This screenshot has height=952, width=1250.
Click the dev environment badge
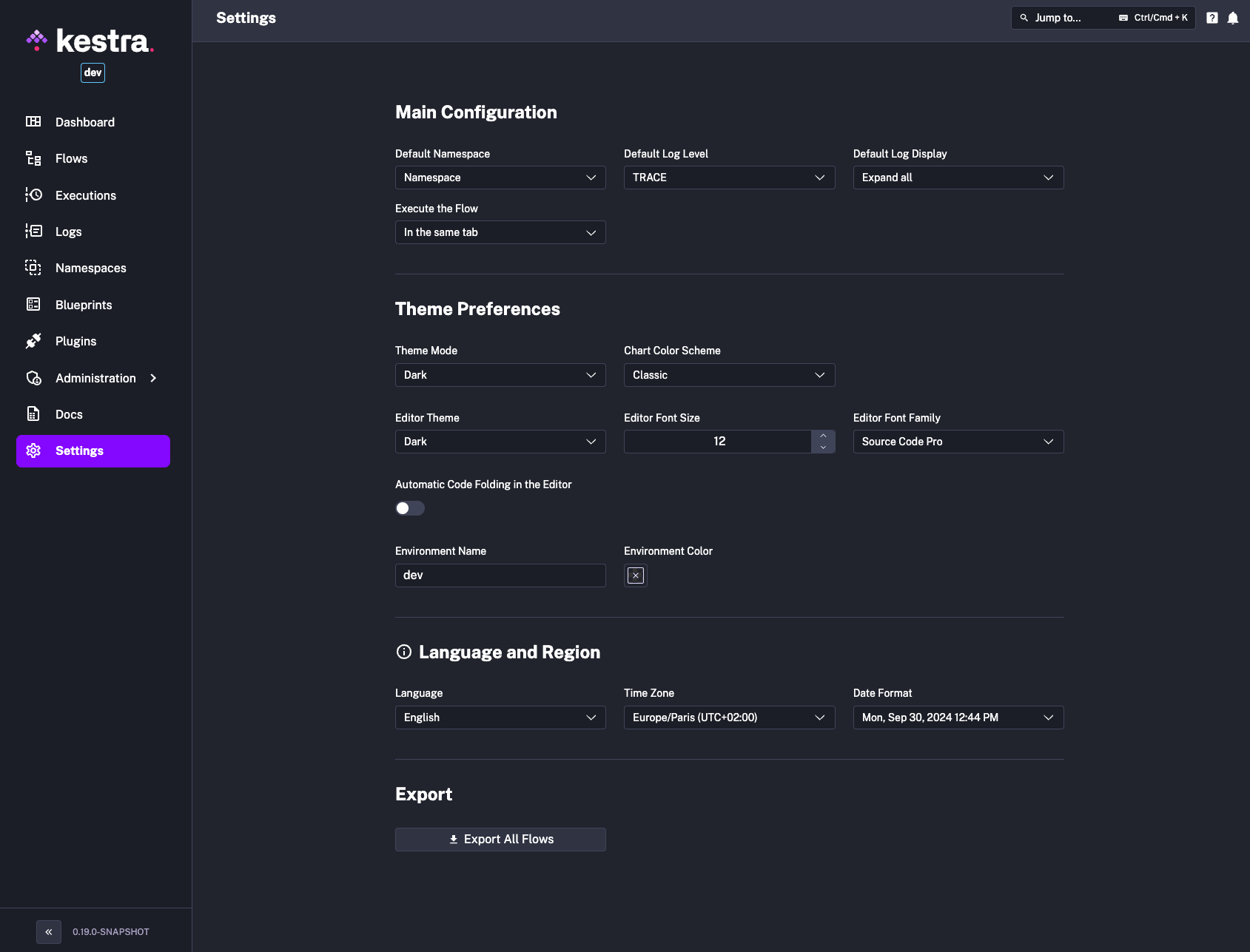(93, 72)
